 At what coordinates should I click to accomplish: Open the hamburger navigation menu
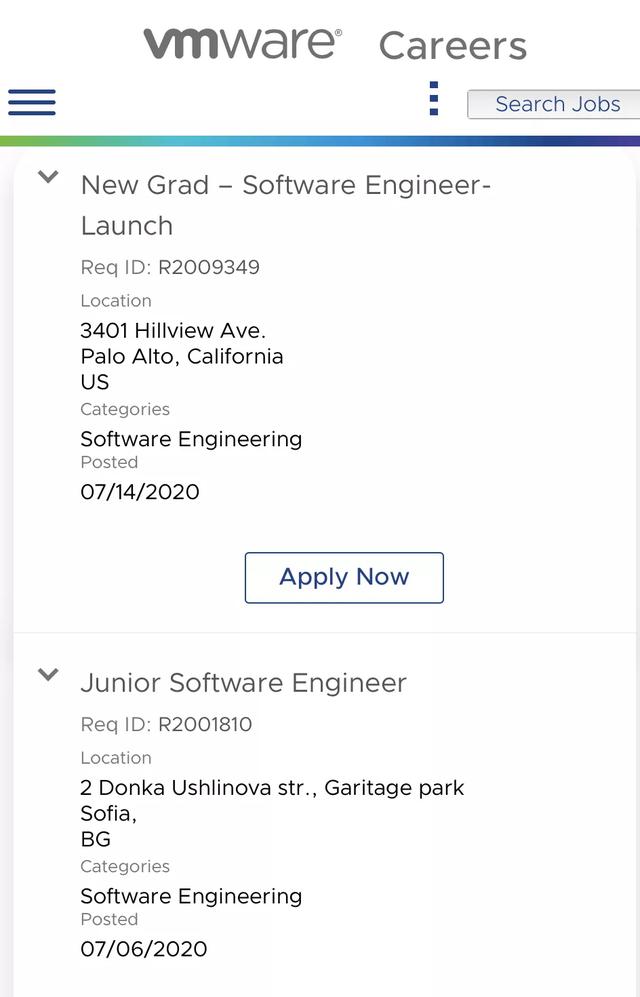click(x=32, y=102)
